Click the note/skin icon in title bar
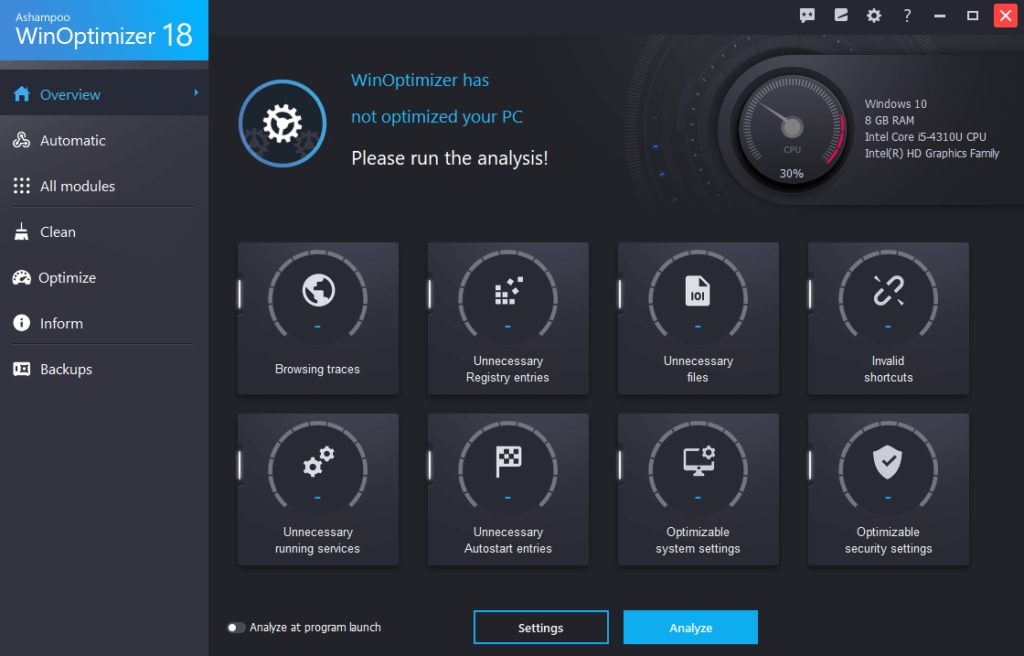The width and height of the screenshot is (1024, 656). click(841, 15)
